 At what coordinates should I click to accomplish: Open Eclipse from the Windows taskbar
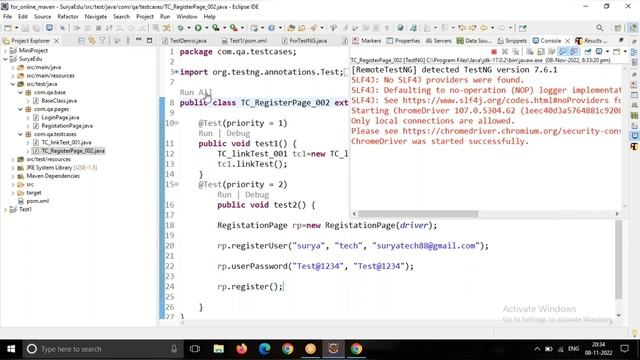click(333, 349)
